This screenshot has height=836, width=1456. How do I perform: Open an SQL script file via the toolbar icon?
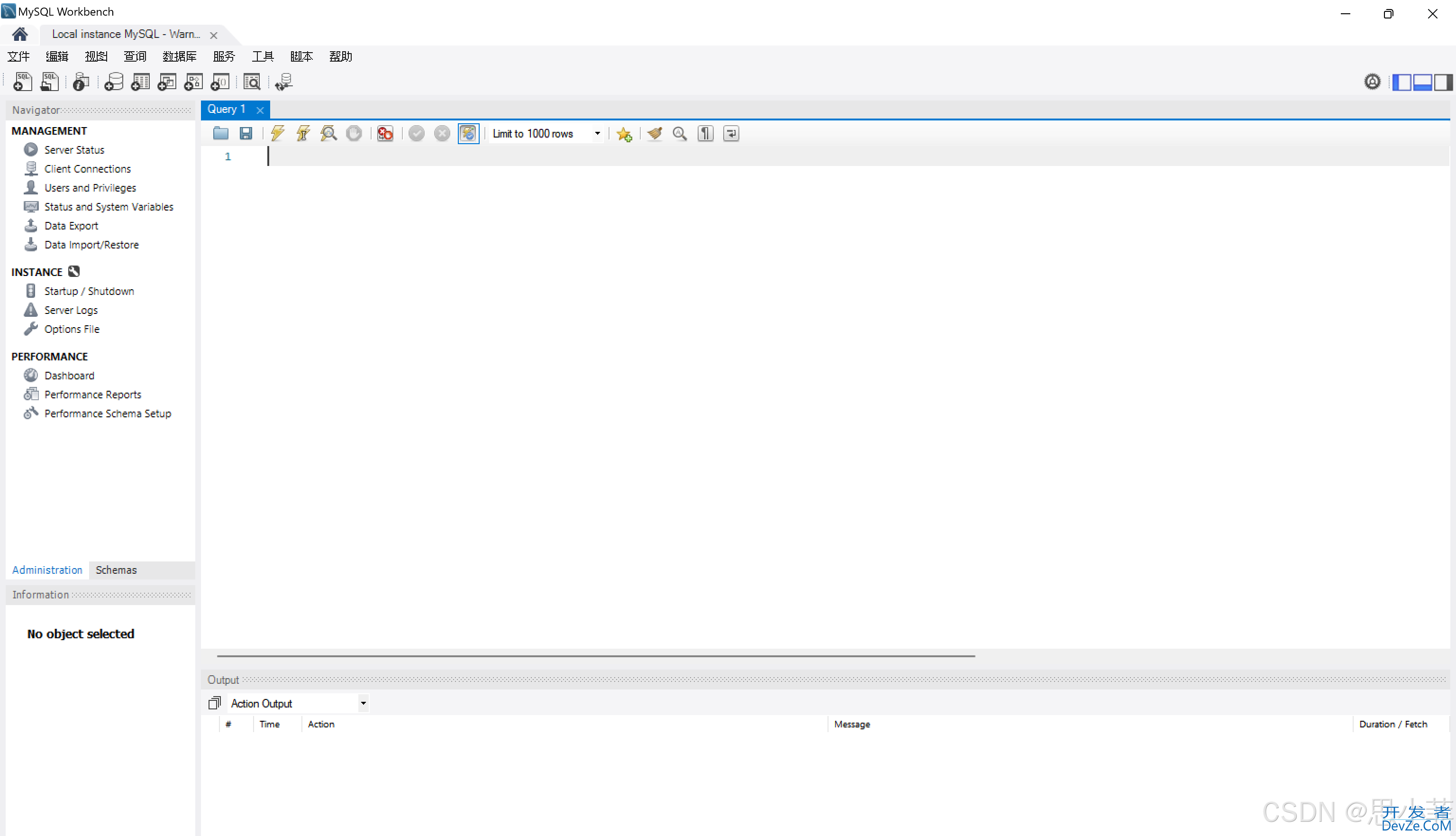(49, 82)
